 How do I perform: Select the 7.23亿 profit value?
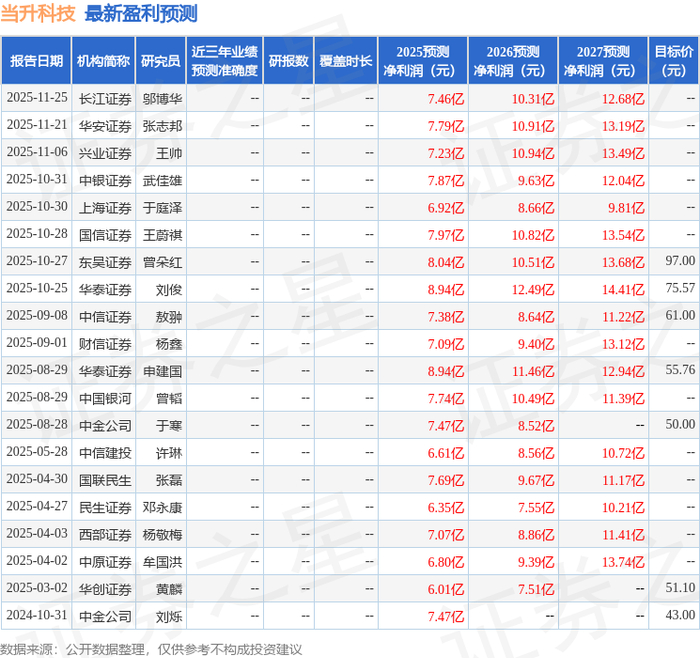click(446, 153)
